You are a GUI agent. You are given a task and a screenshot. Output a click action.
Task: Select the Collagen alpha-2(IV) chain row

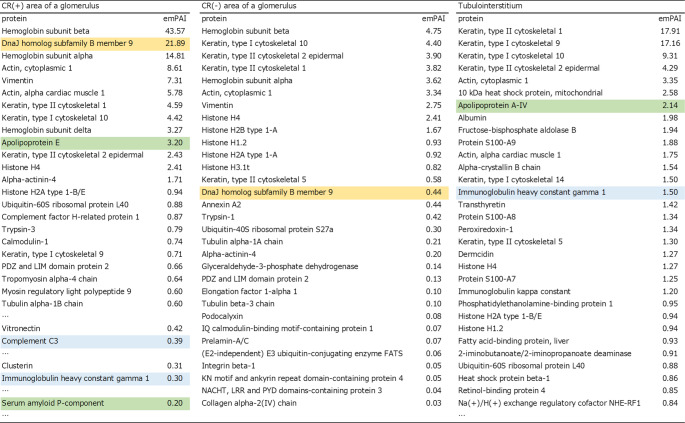click(324, 403)
